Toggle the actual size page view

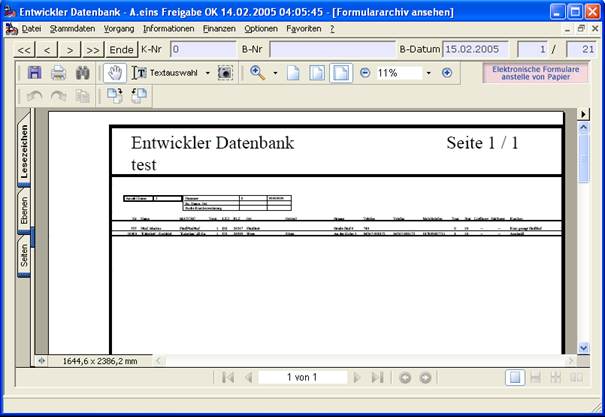293,73
